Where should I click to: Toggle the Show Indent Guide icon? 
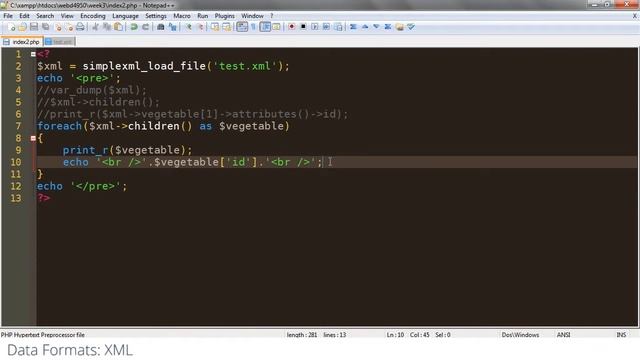click(x=265, y=27)
